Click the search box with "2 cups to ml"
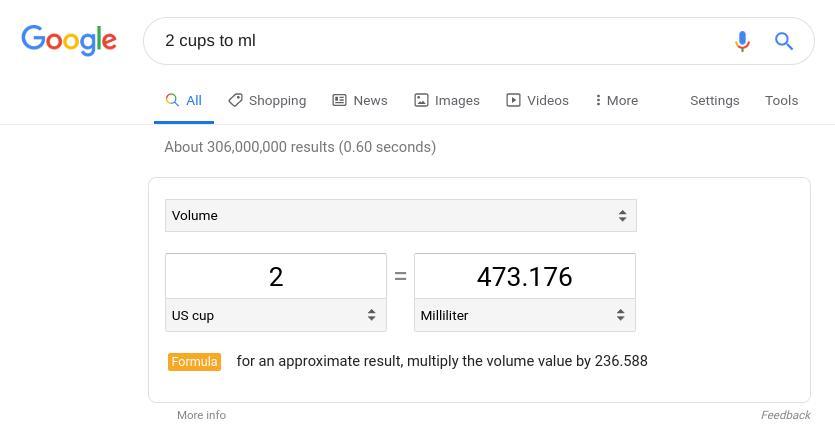This screenshot has height=429, width=835. coord(430,41)
